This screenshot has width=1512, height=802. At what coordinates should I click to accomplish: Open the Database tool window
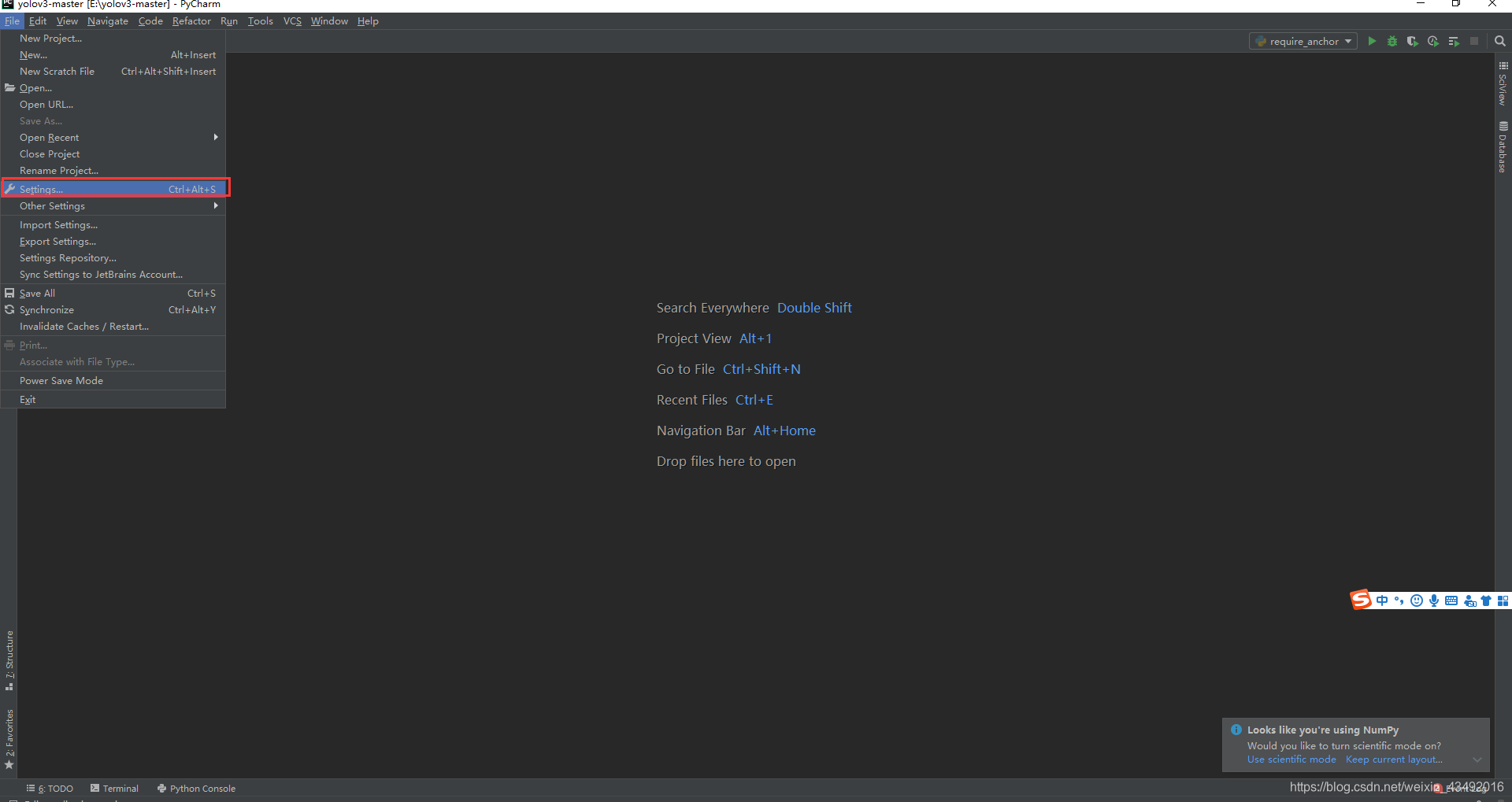click(x=1503, y=150)
